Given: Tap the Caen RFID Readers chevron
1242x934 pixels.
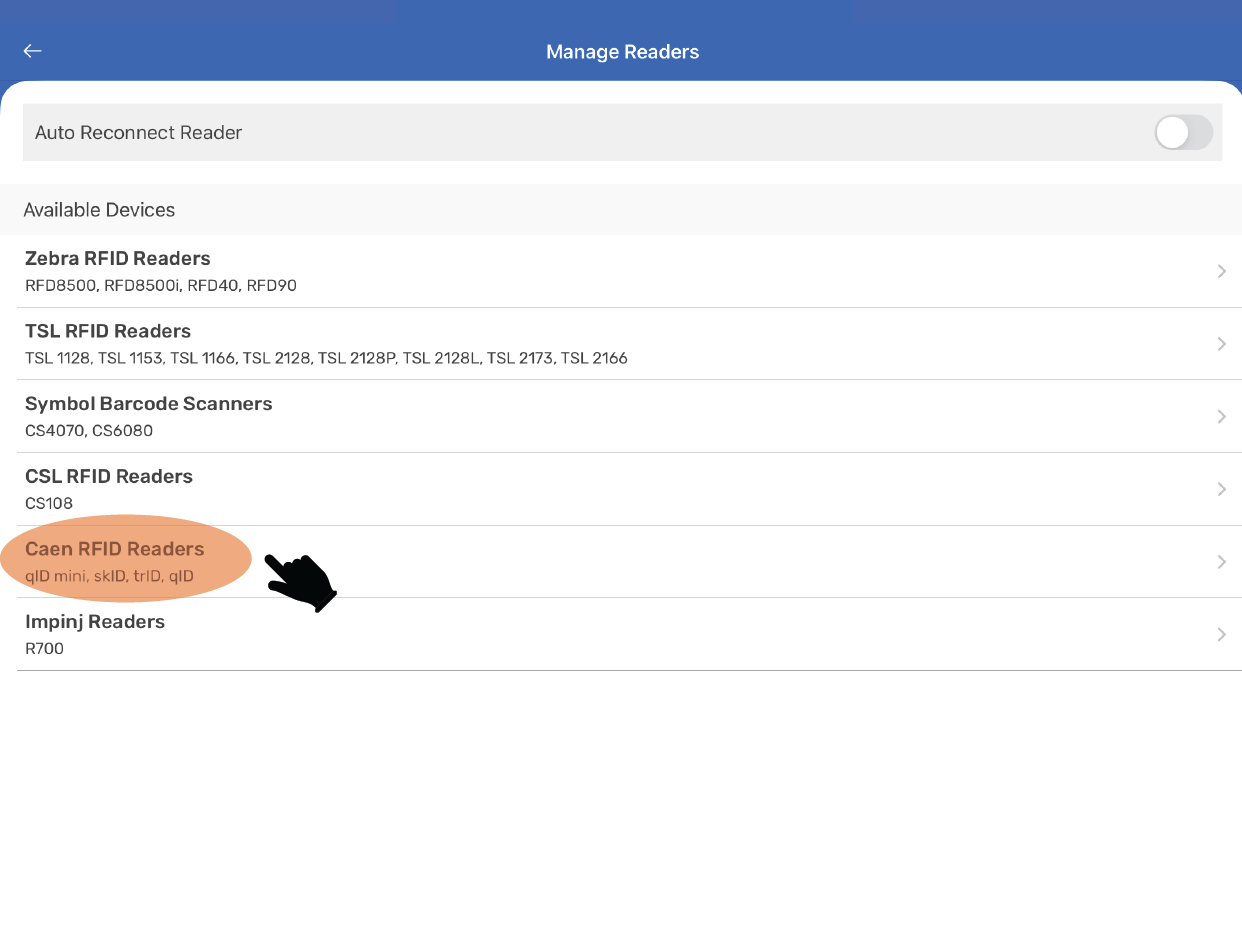Looking at the screenshot, I should pyautogui.click(x=1221, y=562).
